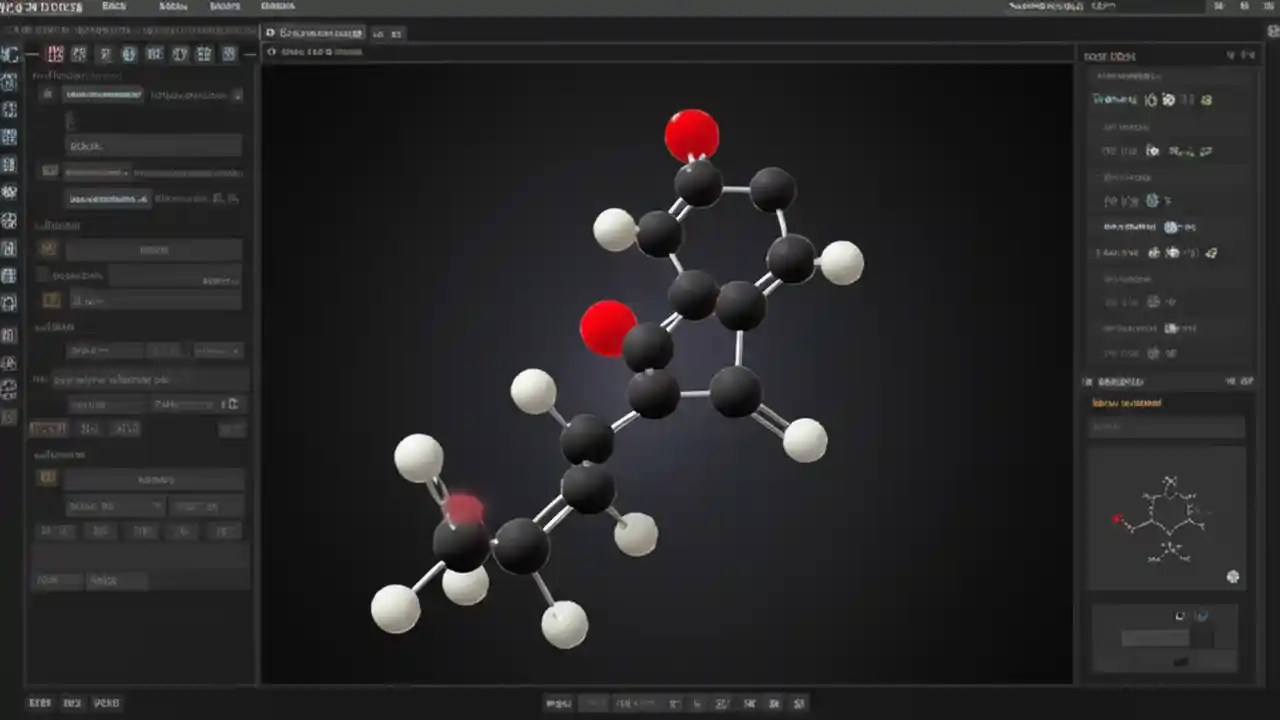Switch to the molecule viewer tab above the canvas
The width and height of the screenshot is (1280, 720).
[x=312, y=33]
